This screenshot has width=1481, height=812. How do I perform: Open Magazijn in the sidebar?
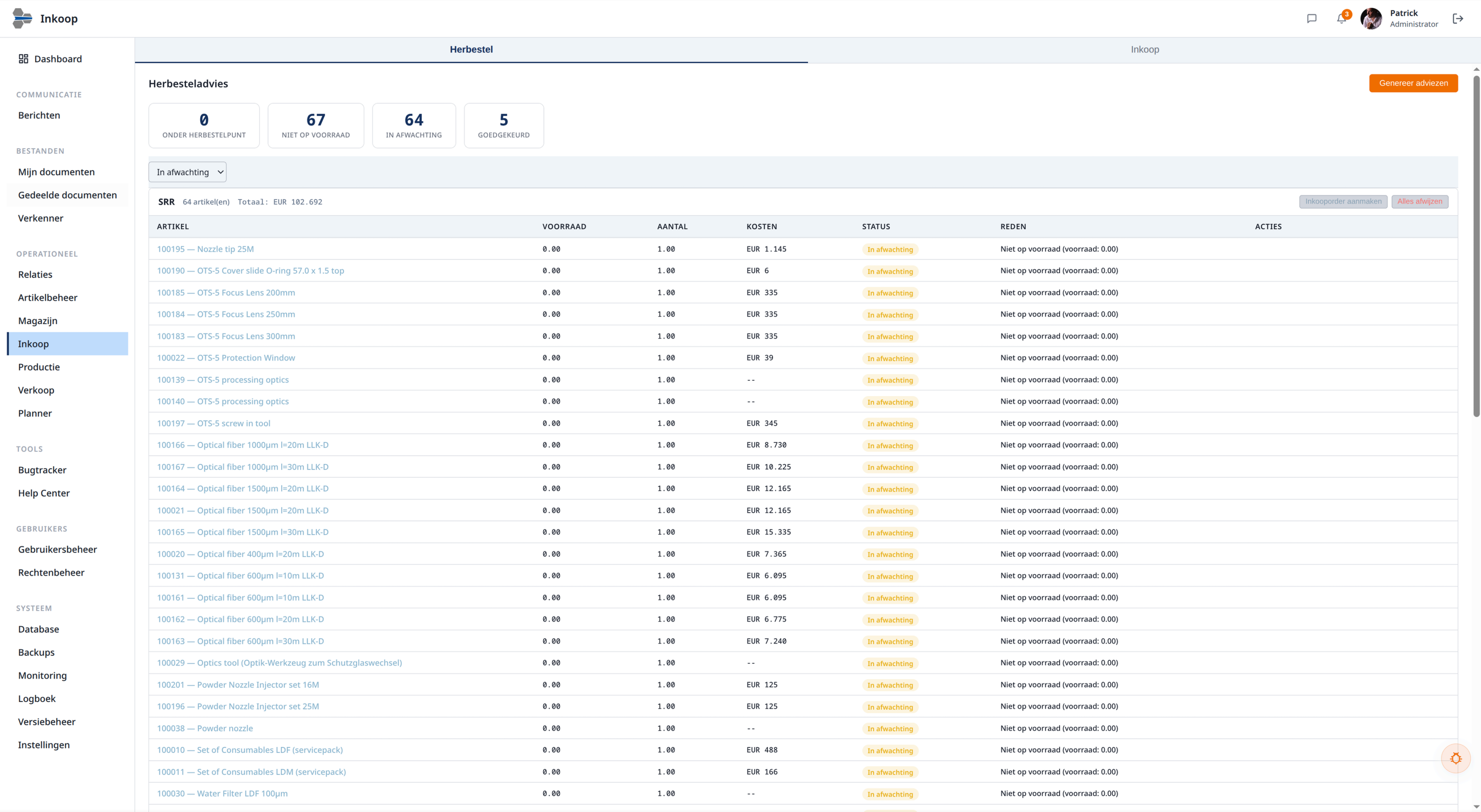click(x=38, y=321)
